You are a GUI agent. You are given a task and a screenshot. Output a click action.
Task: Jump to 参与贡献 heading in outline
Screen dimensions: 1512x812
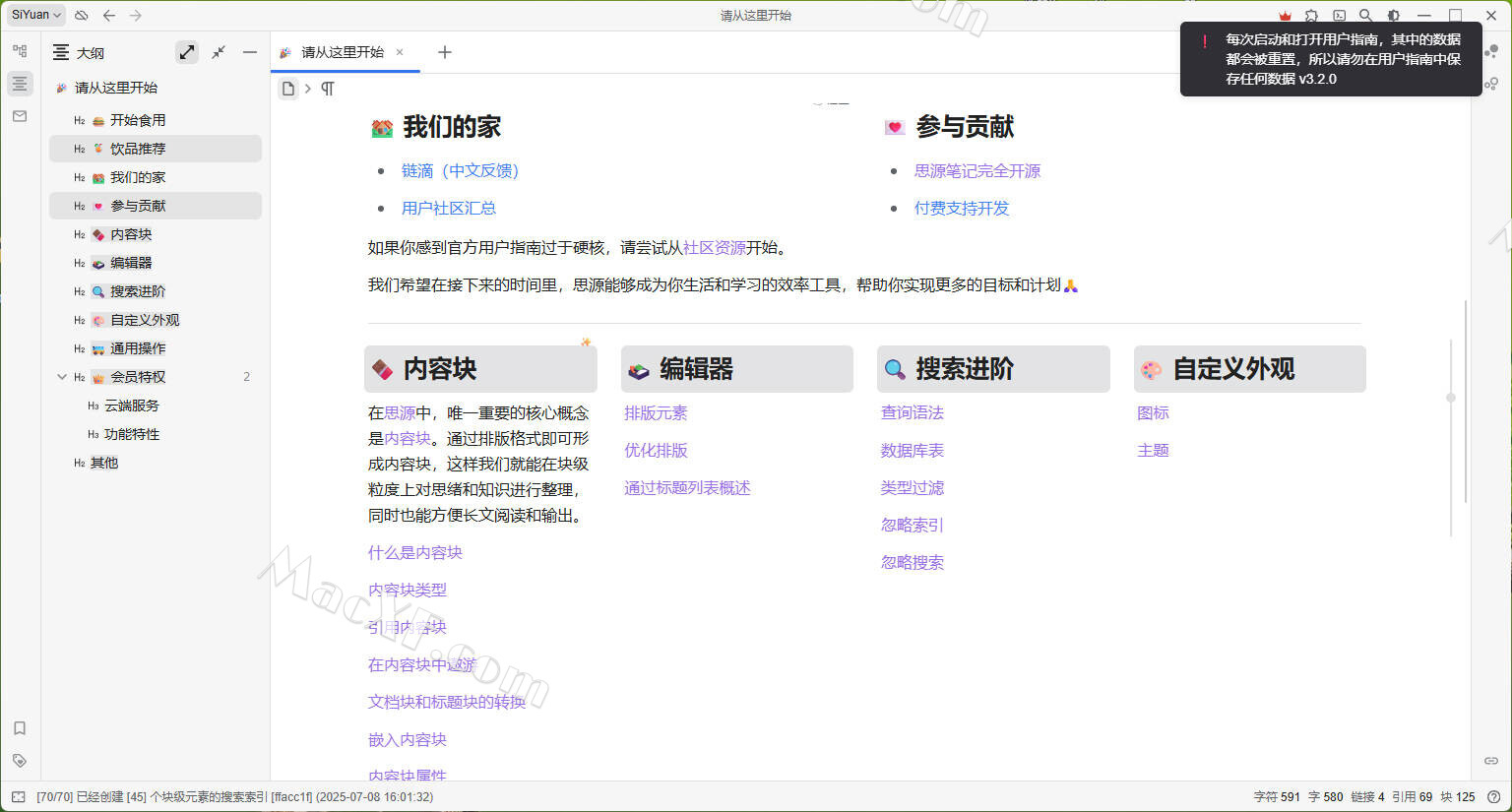[x=156, y=206]
